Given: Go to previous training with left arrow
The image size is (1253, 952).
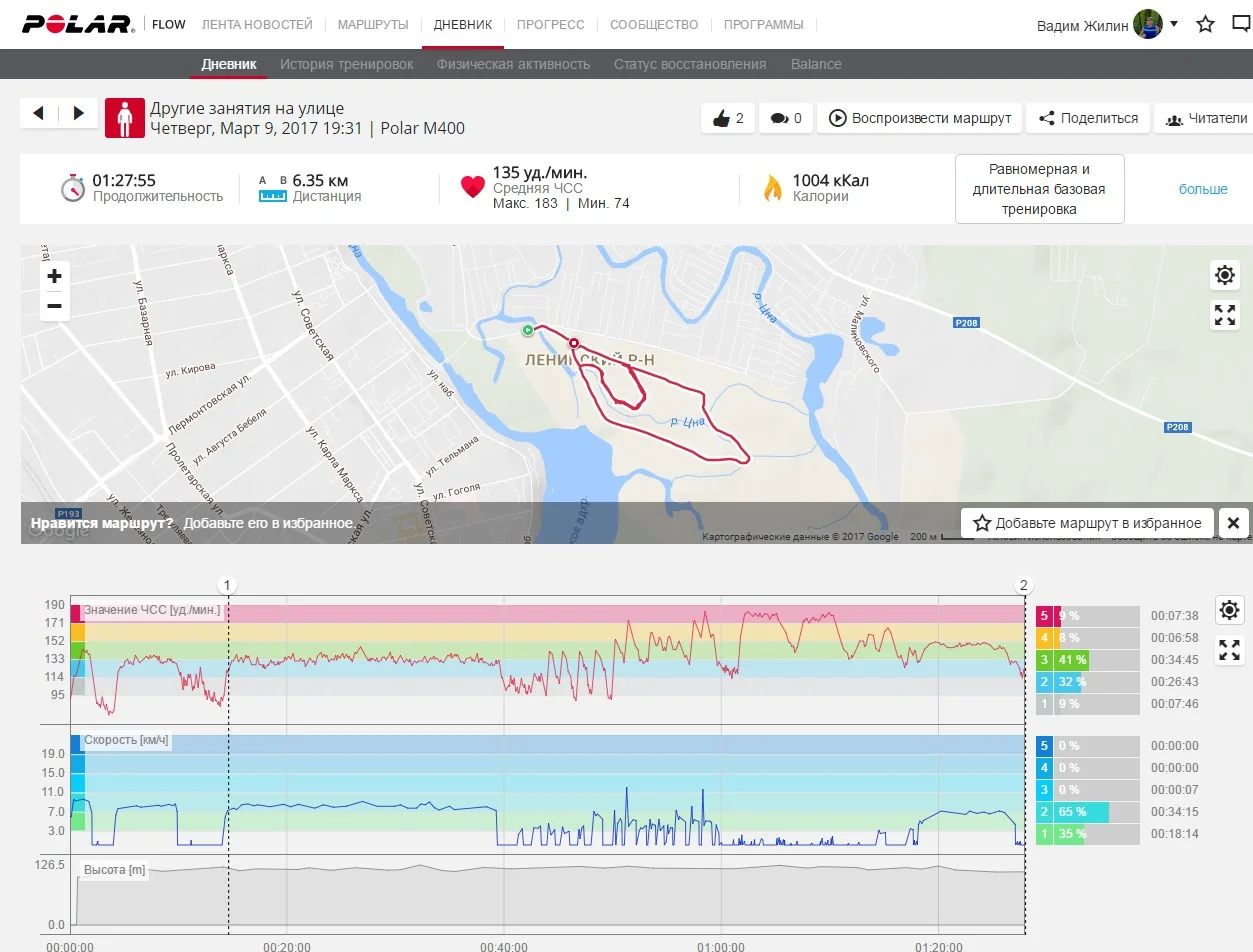Looking at the screenshot, I should click(x=39, y=113).
